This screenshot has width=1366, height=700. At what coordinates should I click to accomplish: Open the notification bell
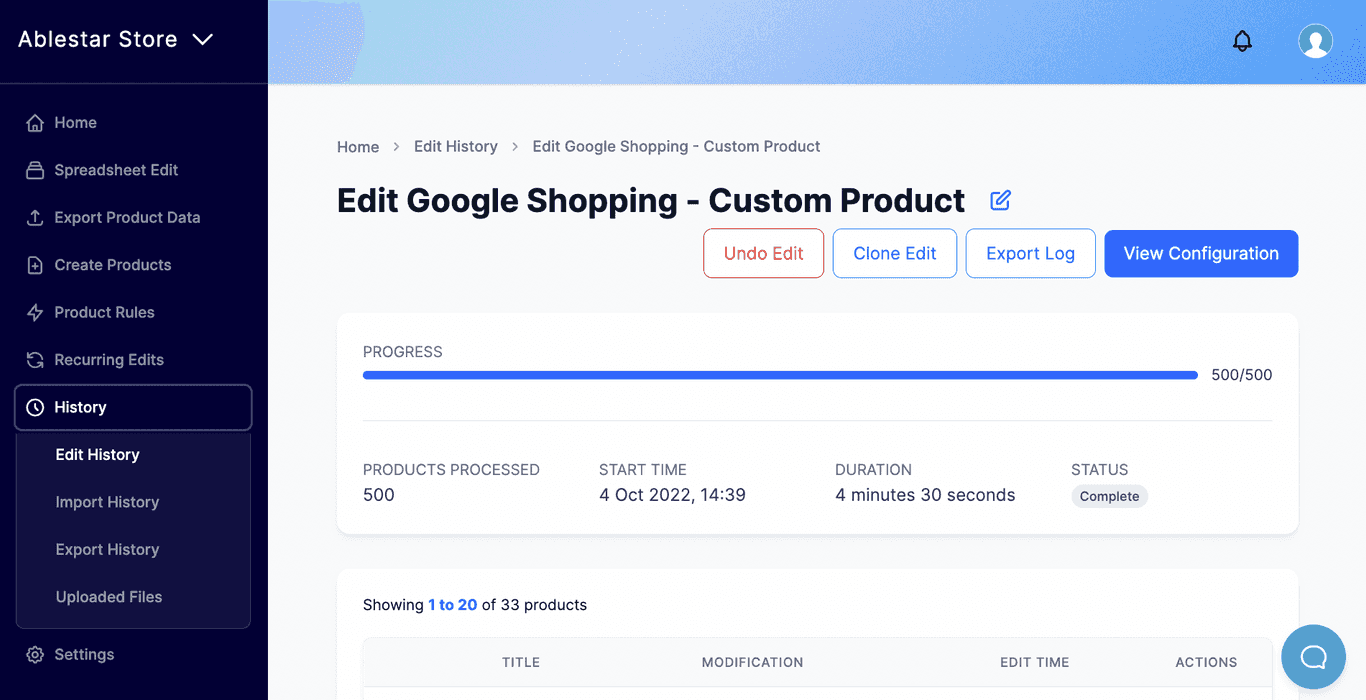1242,41
